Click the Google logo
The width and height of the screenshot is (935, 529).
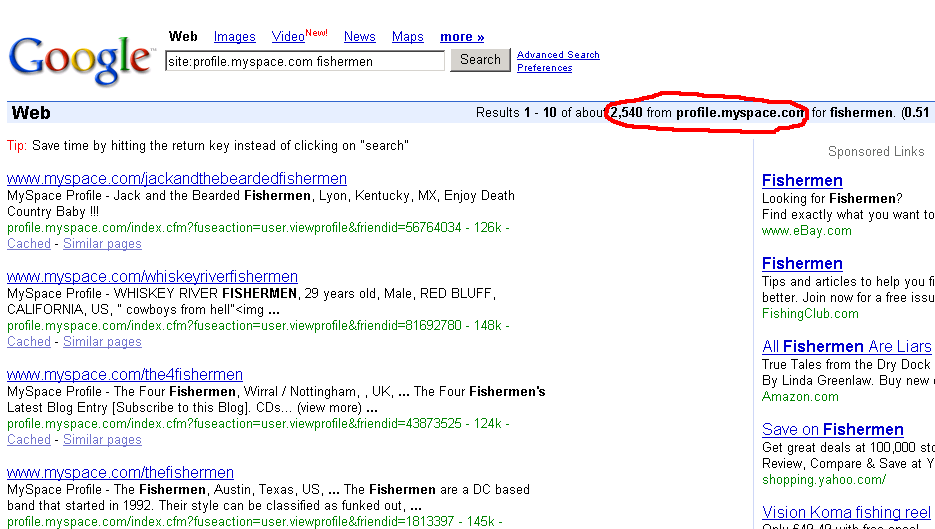pos(80,59)
